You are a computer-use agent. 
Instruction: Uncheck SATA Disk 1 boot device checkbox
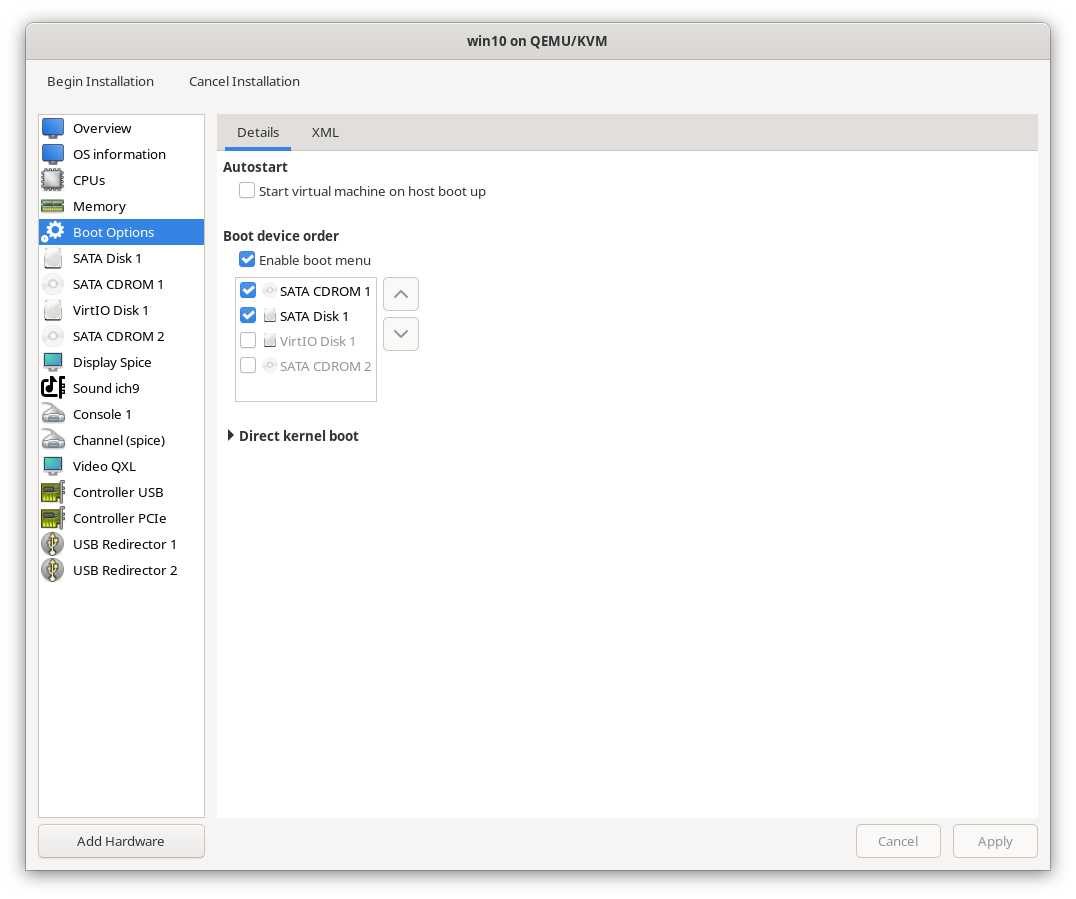pos(248,316)
